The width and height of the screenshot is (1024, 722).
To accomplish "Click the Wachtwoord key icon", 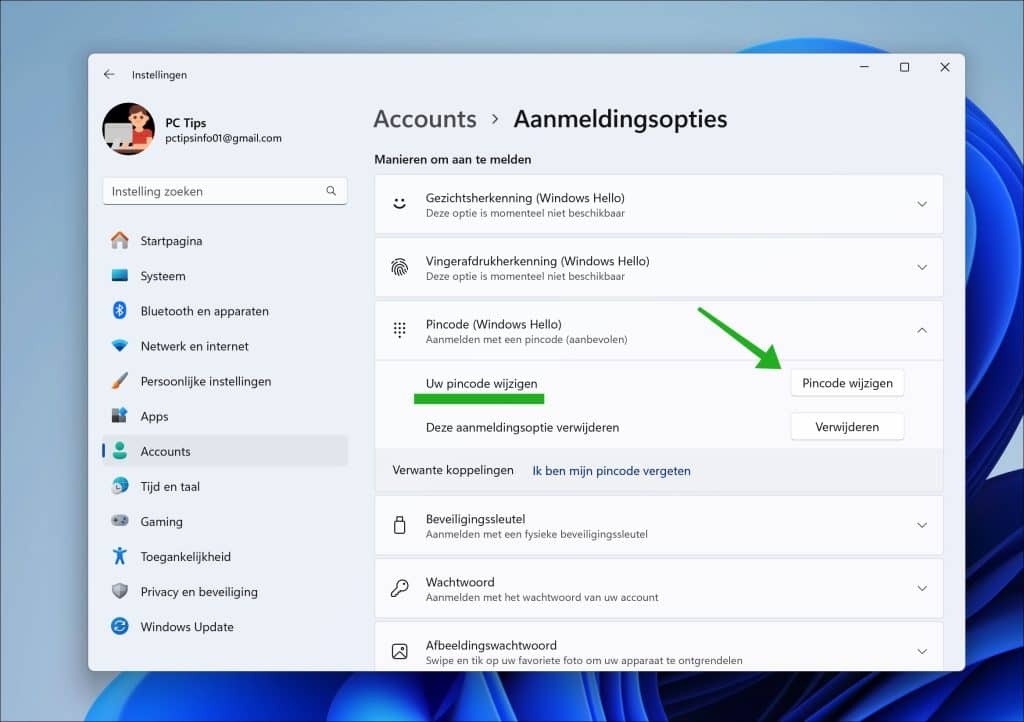I will pyautogui.click(x=399, y=588).
